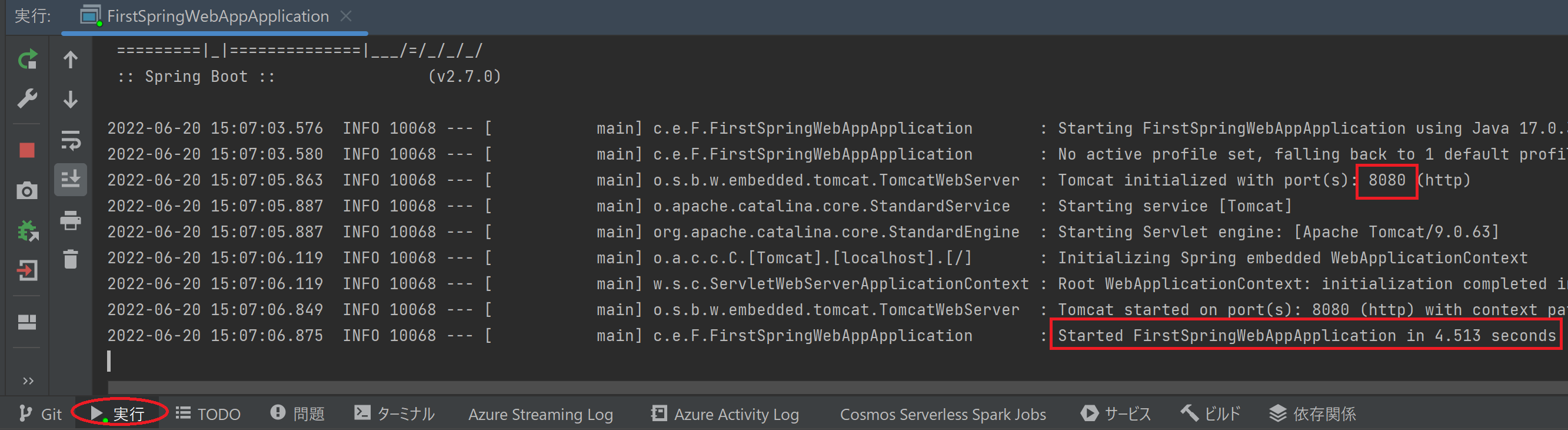The height and width of the screenshot is (430, 1568).
Task: Stop the running application with red square
Action: 27,150
